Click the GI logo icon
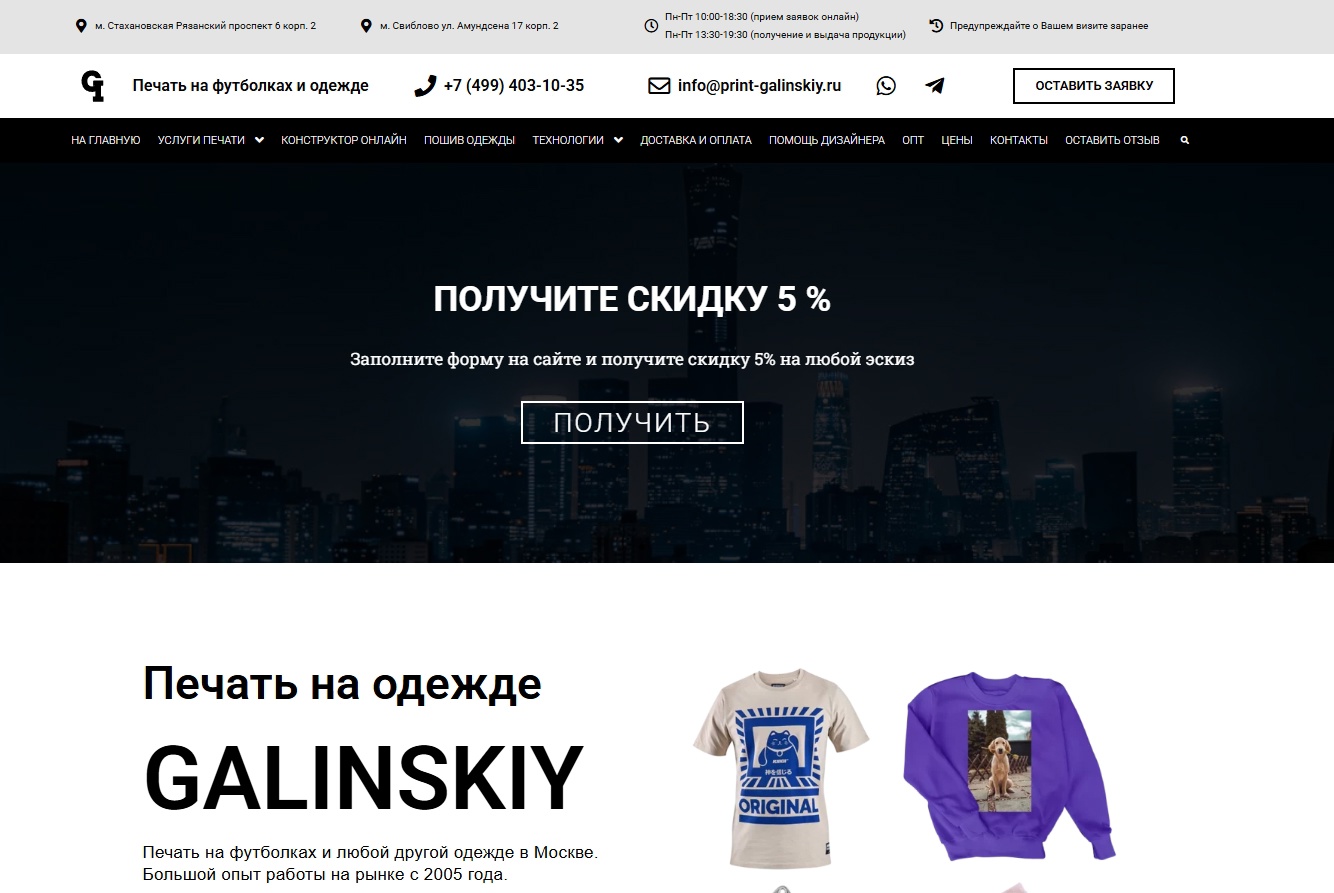The width and height of the screenshot is (1334, 893). [93, 86]
